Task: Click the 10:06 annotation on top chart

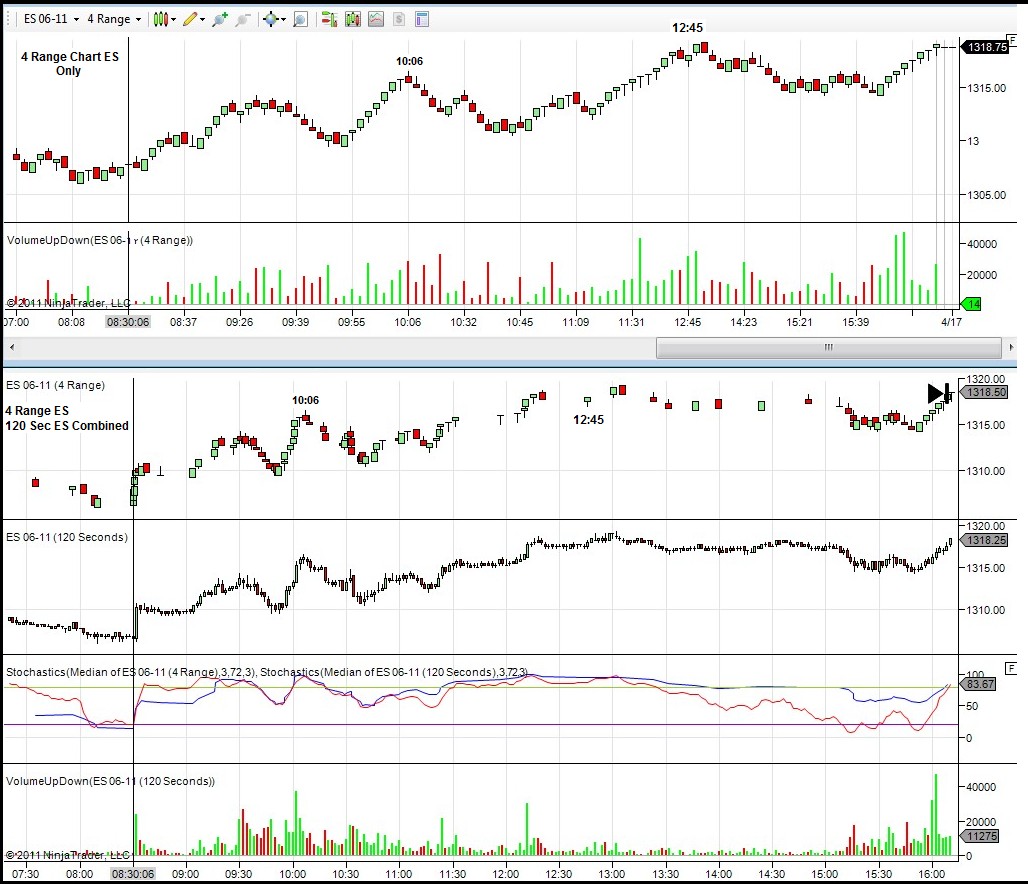Action: point(409,61)
